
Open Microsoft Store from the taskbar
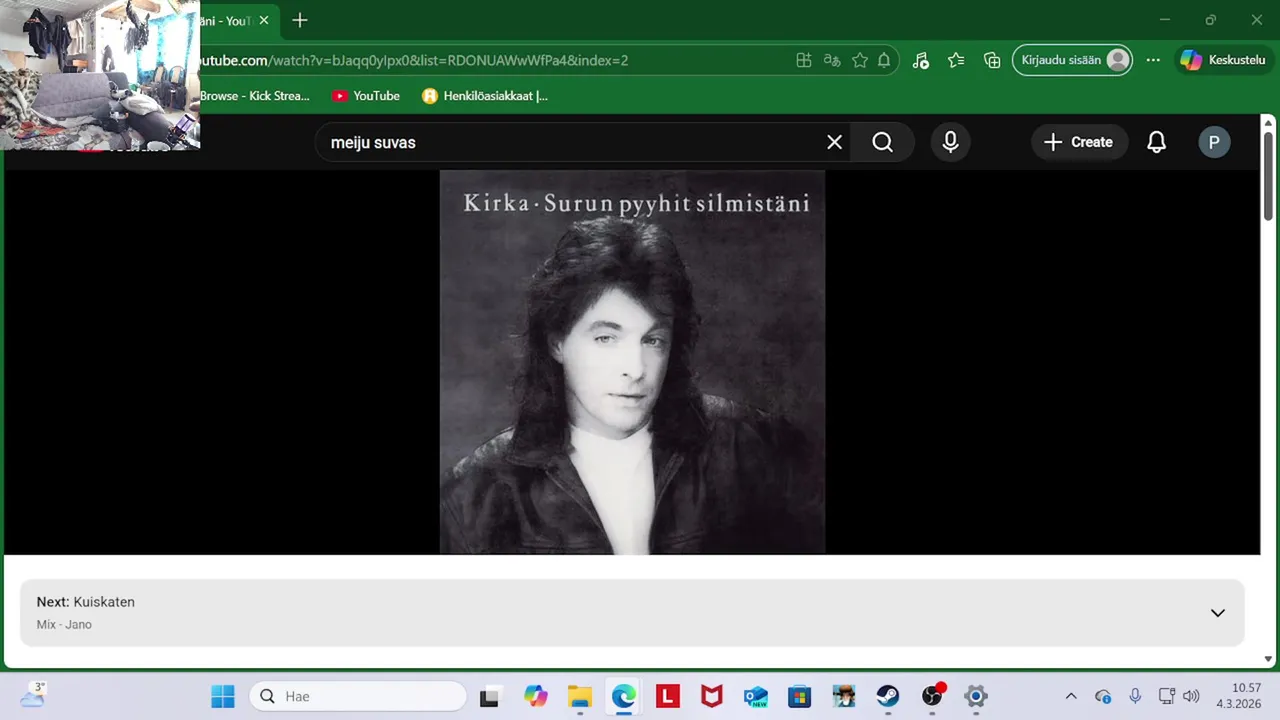(x=800, y=697)
